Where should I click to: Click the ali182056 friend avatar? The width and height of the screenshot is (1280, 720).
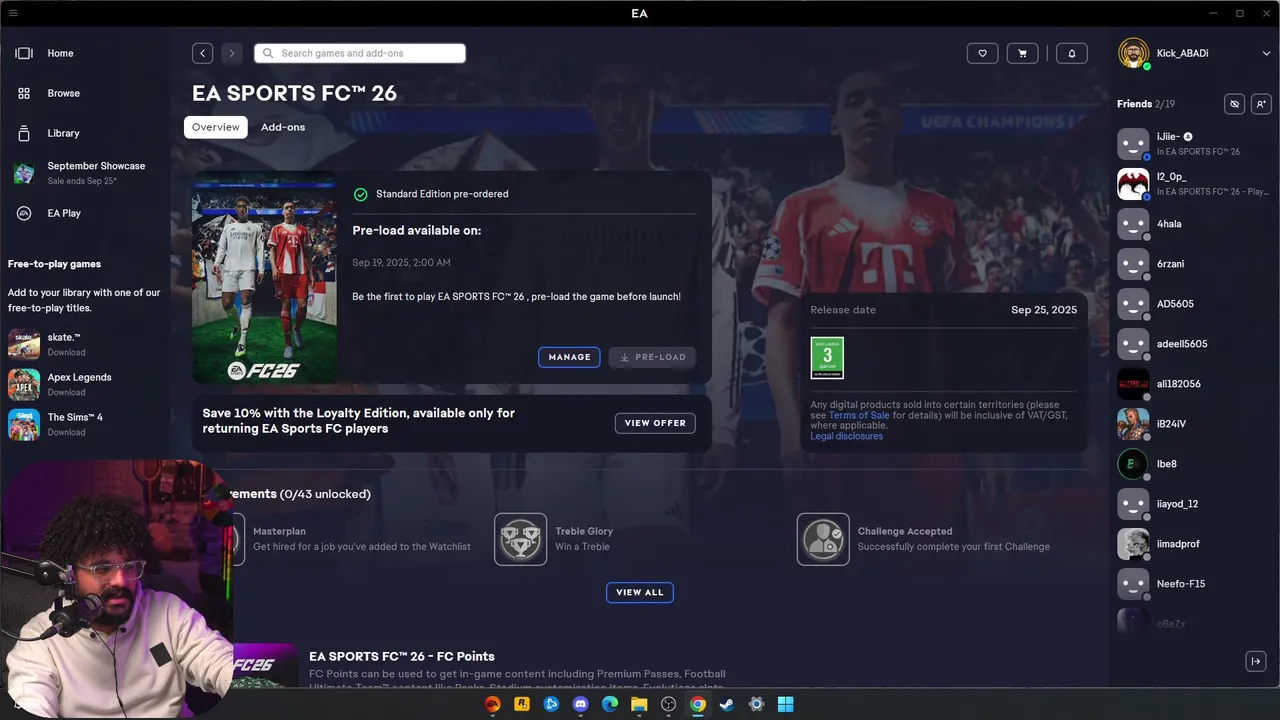coord(1133,384)
